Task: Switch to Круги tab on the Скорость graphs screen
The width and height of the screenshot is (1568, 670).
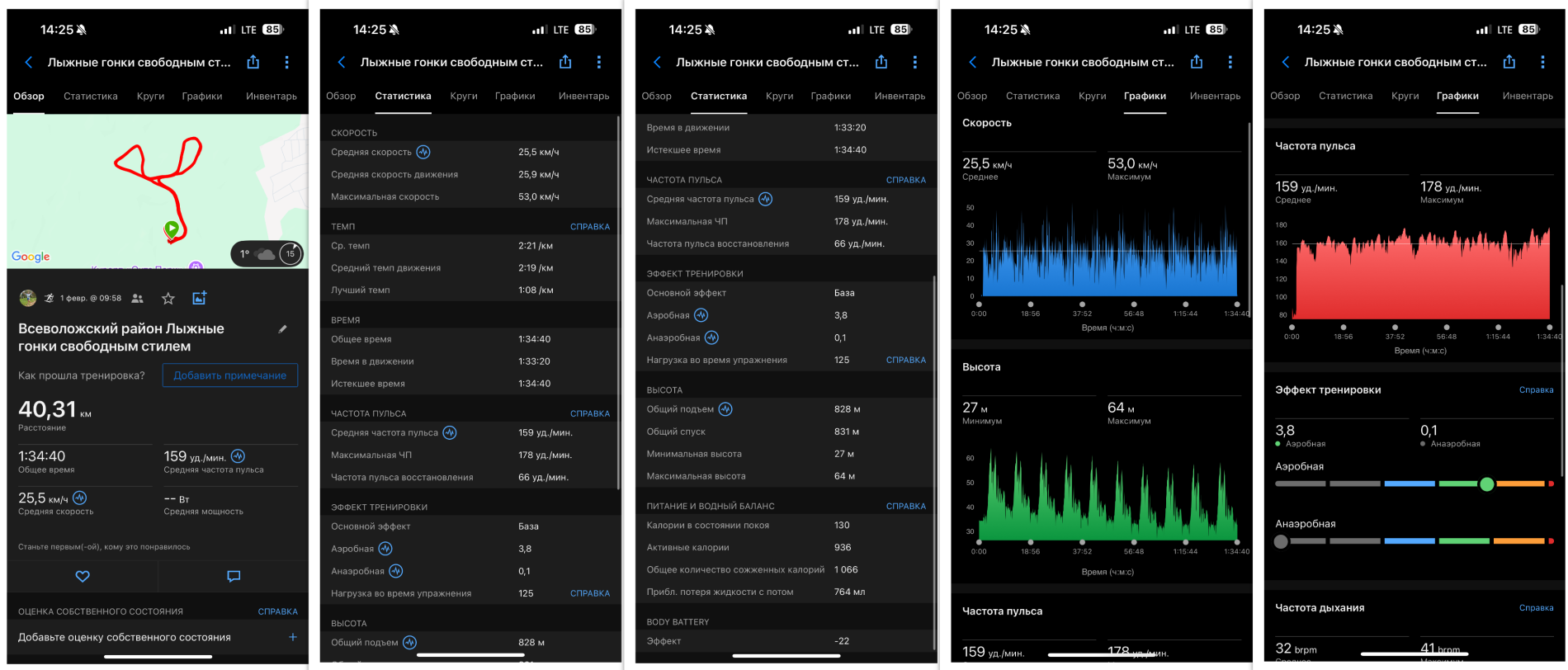Action: (1093, 96)
